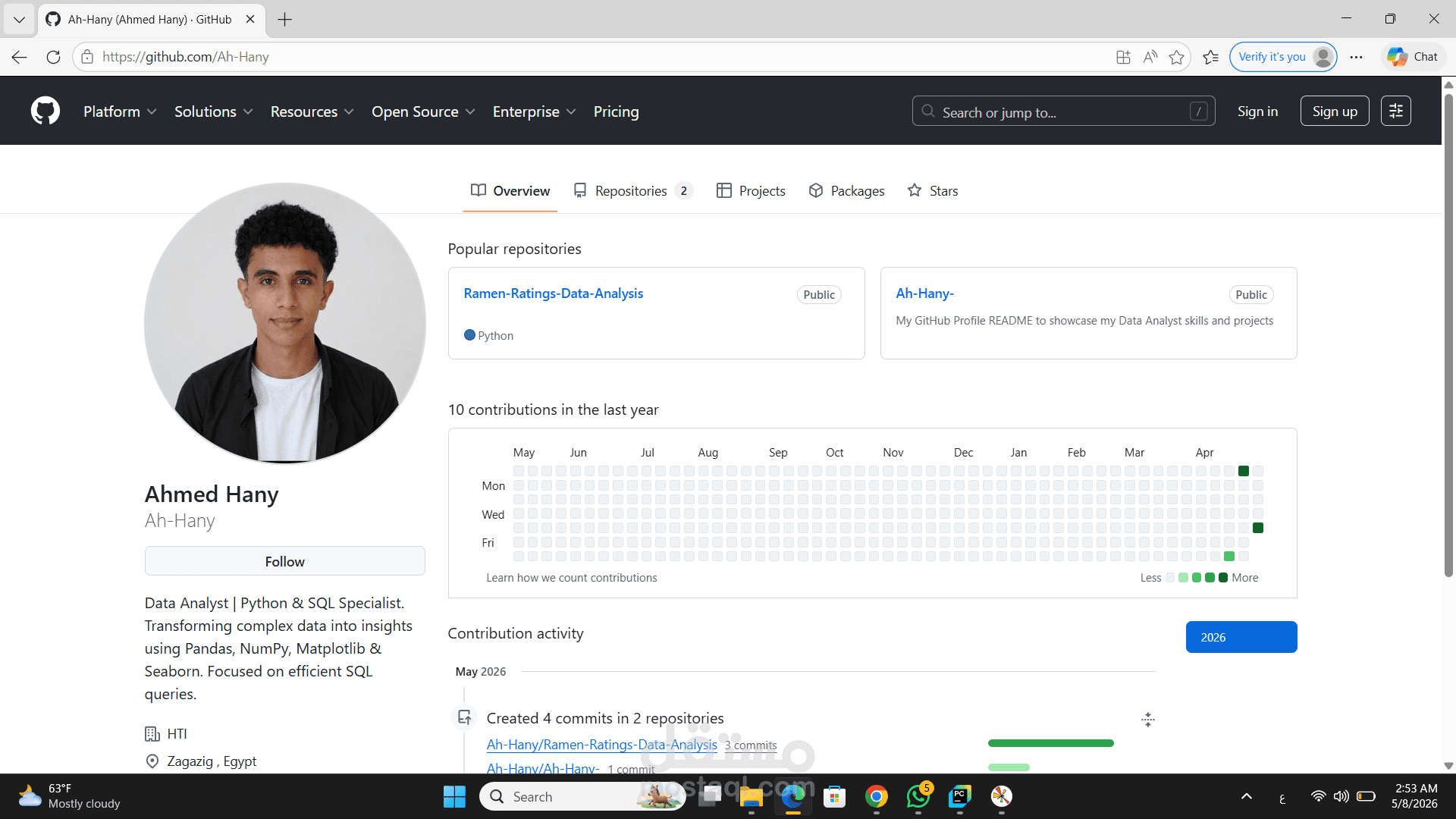Click Ahmed Hany's profile photo
Screen dimensions: 1456x819
pyautogui.click(x=285, y=323)
